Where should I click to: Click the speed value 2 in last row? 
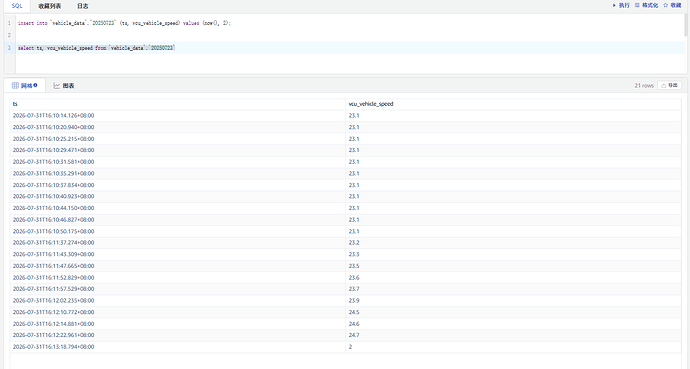(x=350, y=347)
